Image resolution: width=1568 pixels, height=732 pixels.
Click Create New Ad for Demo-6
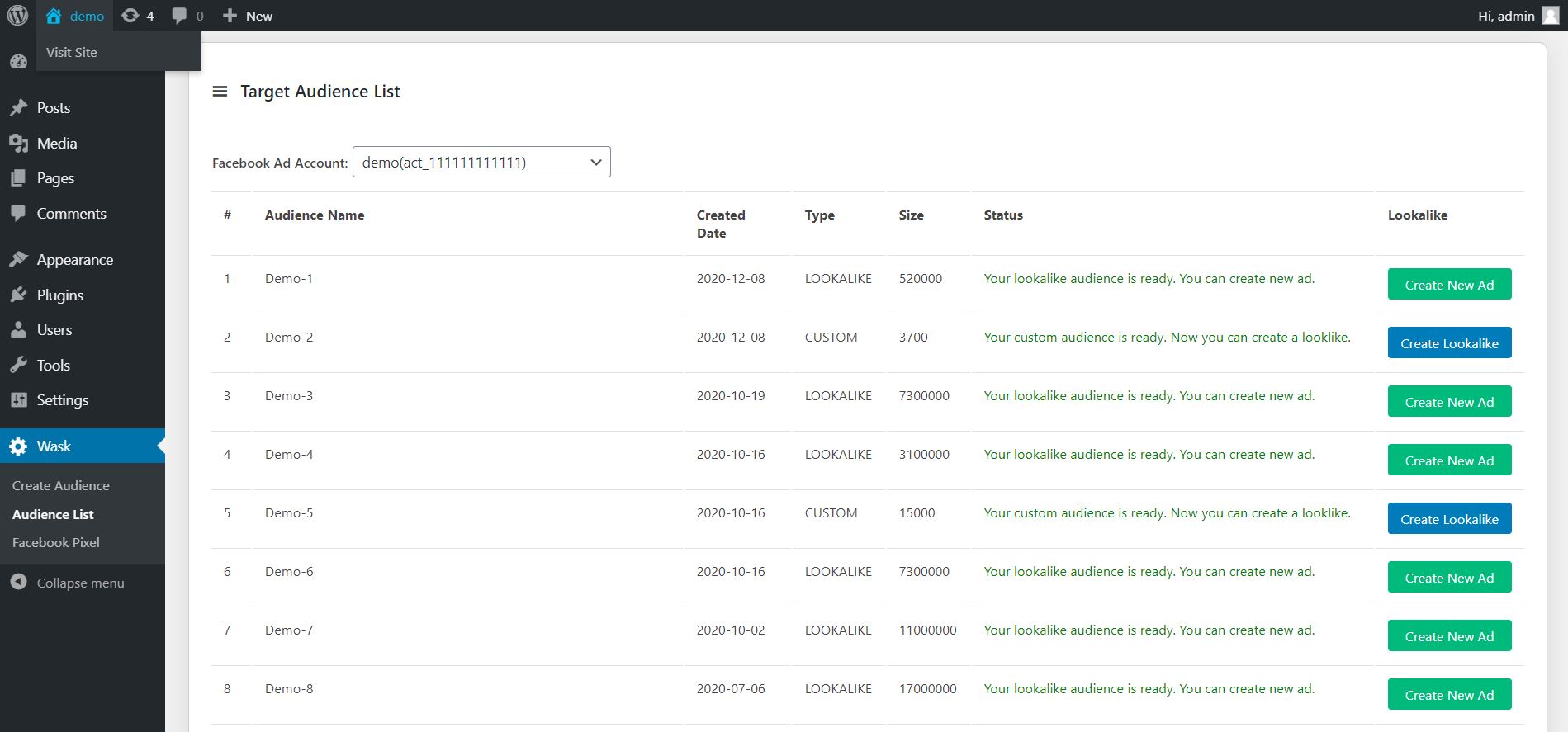[1449, 578]
